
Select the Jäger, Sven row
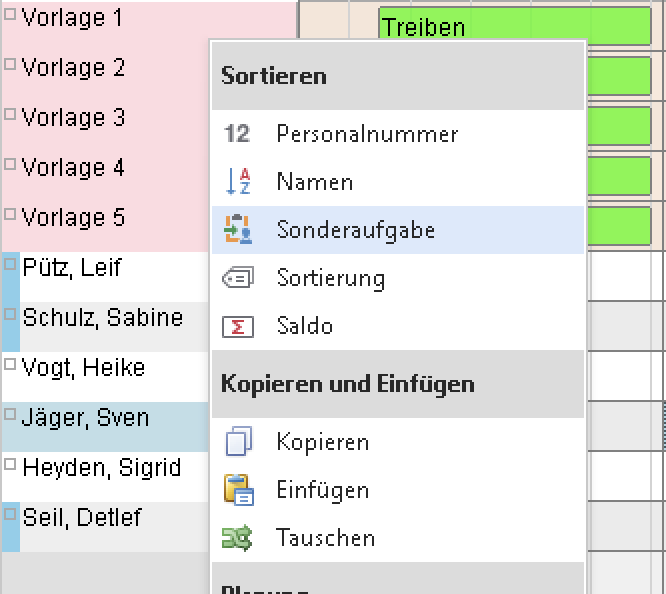[85, 418]
